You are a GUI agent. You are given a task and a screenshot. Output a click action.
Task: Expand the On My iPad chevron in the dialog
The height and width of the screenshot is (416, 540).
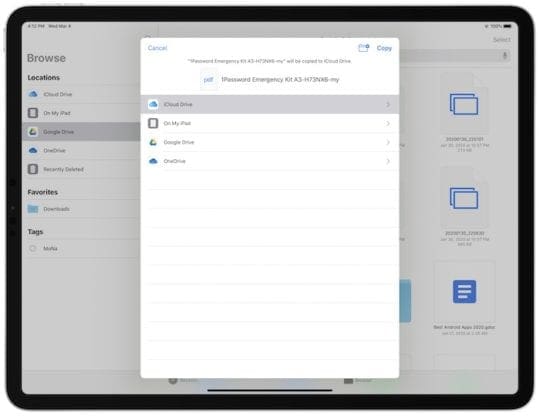pyautogui.click(x=388, y=123)
